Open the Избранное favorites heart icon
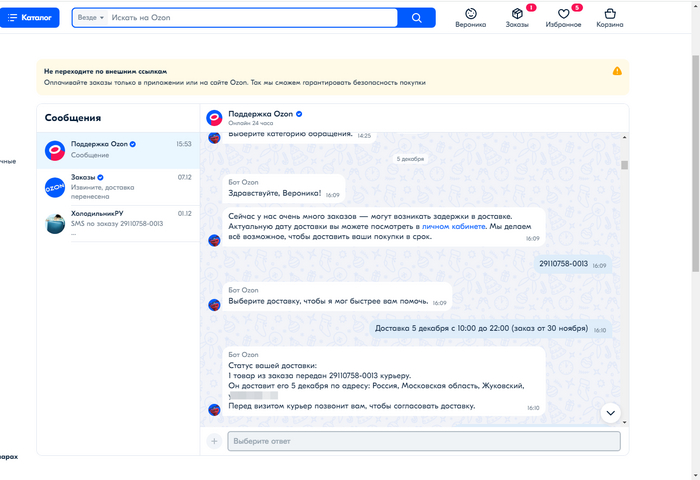Image resolution: width=700 pixels, height=480 pixels. click(x=564, y=17)
